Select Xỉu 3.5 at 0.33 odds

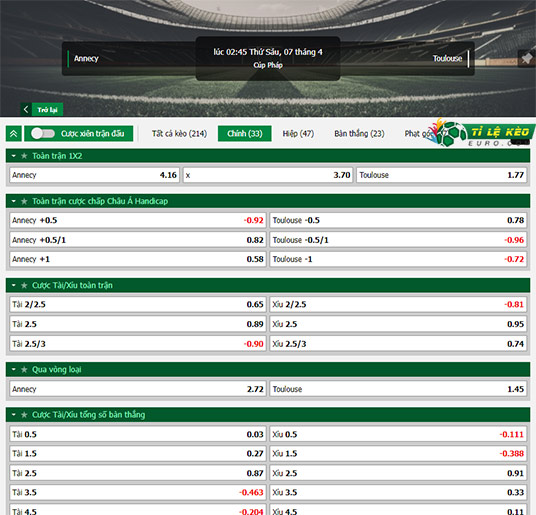point(398,492)
